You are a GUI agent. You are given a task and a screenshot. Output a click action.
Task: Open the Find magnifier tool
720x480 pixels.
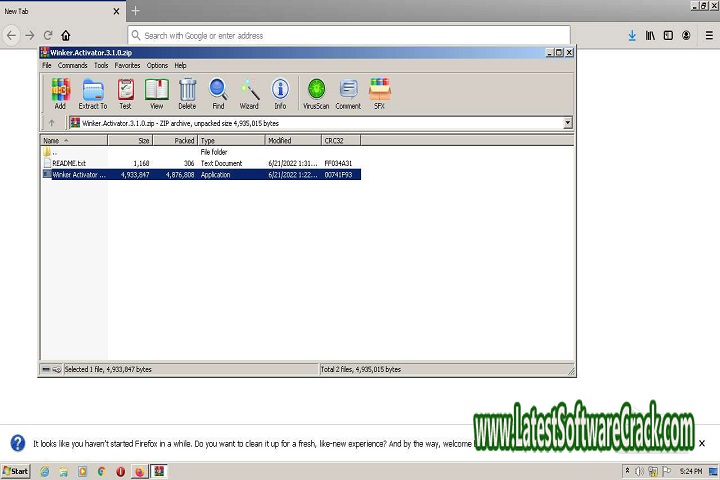[218, 94]
